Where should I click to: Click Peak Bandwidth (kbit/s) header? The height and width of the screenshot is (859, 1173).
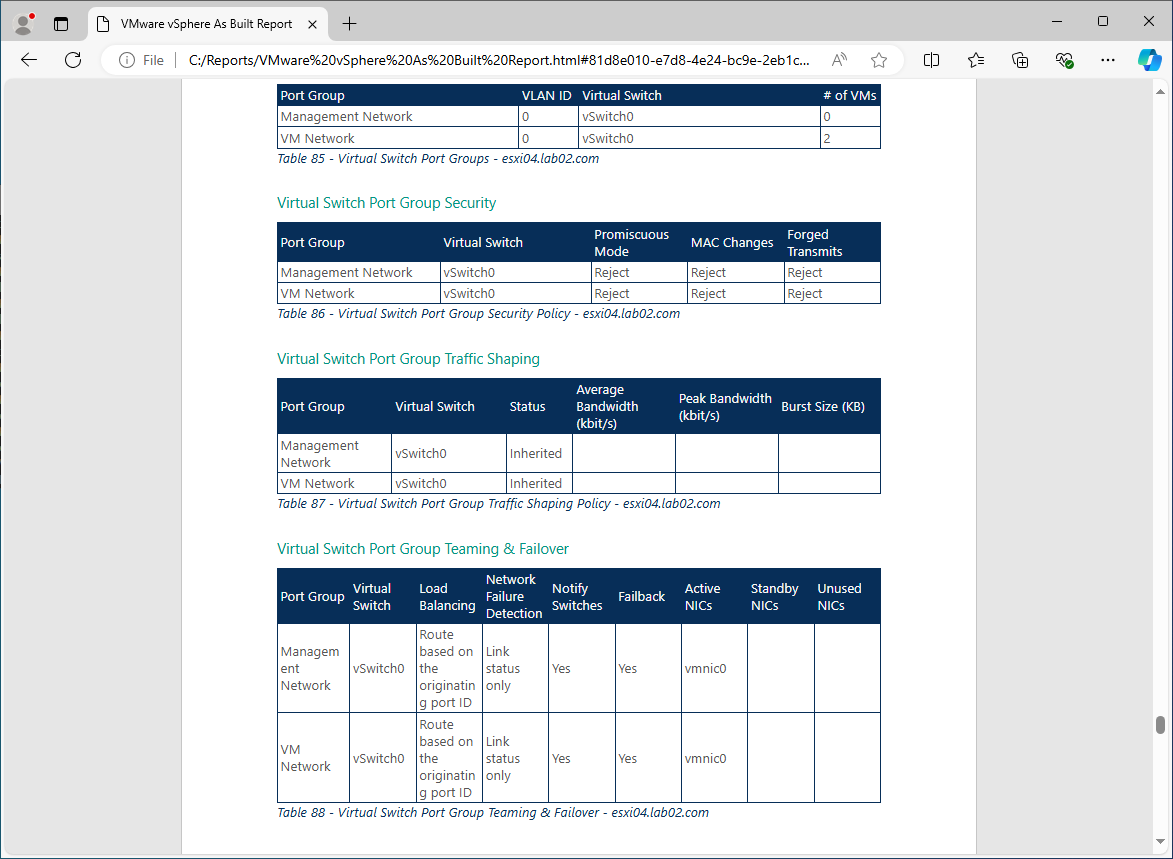tap(725, 406)
